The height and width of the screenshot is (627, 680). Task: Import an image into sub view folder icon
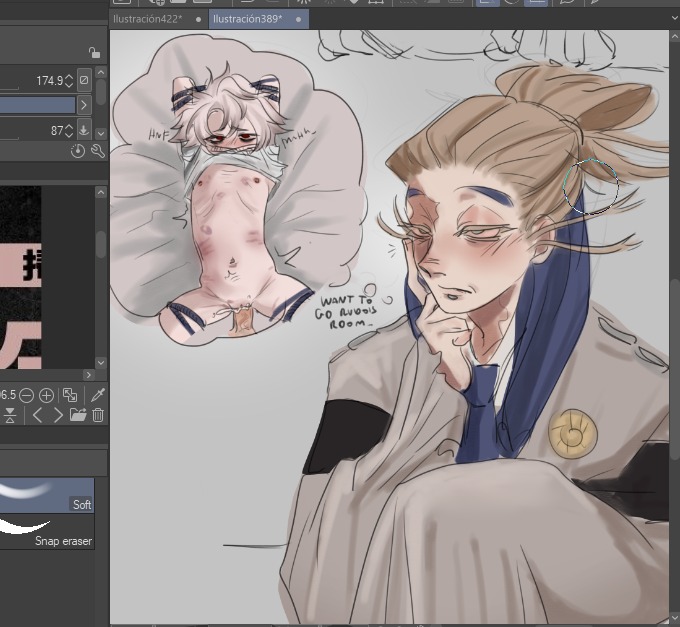tap(78, 415)
